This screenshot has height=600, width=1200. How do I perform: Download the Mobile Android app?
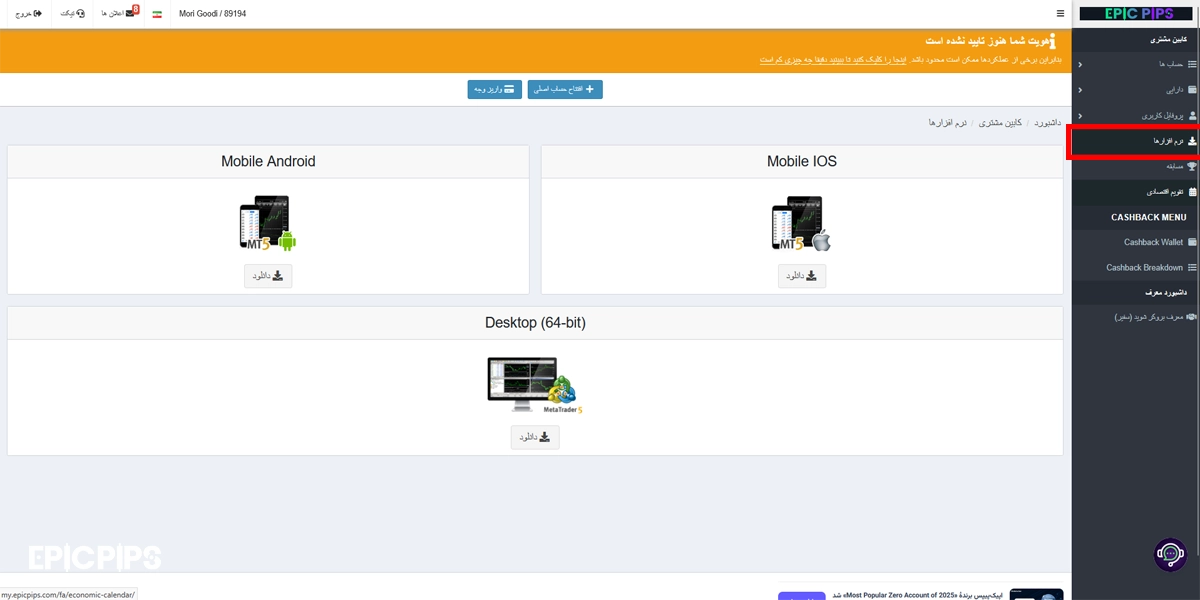point(268,276)
